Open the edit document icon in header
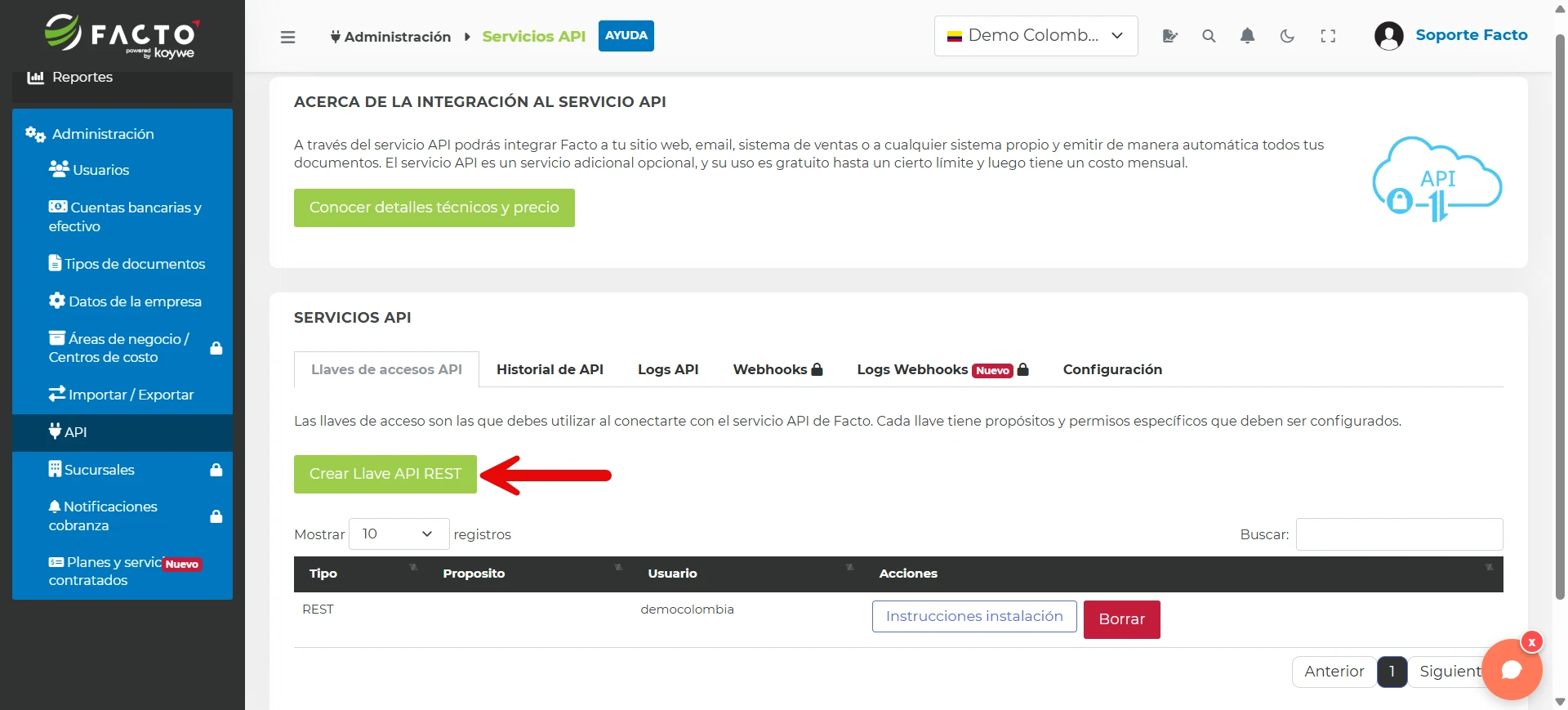 click(x=1169, y=36)
